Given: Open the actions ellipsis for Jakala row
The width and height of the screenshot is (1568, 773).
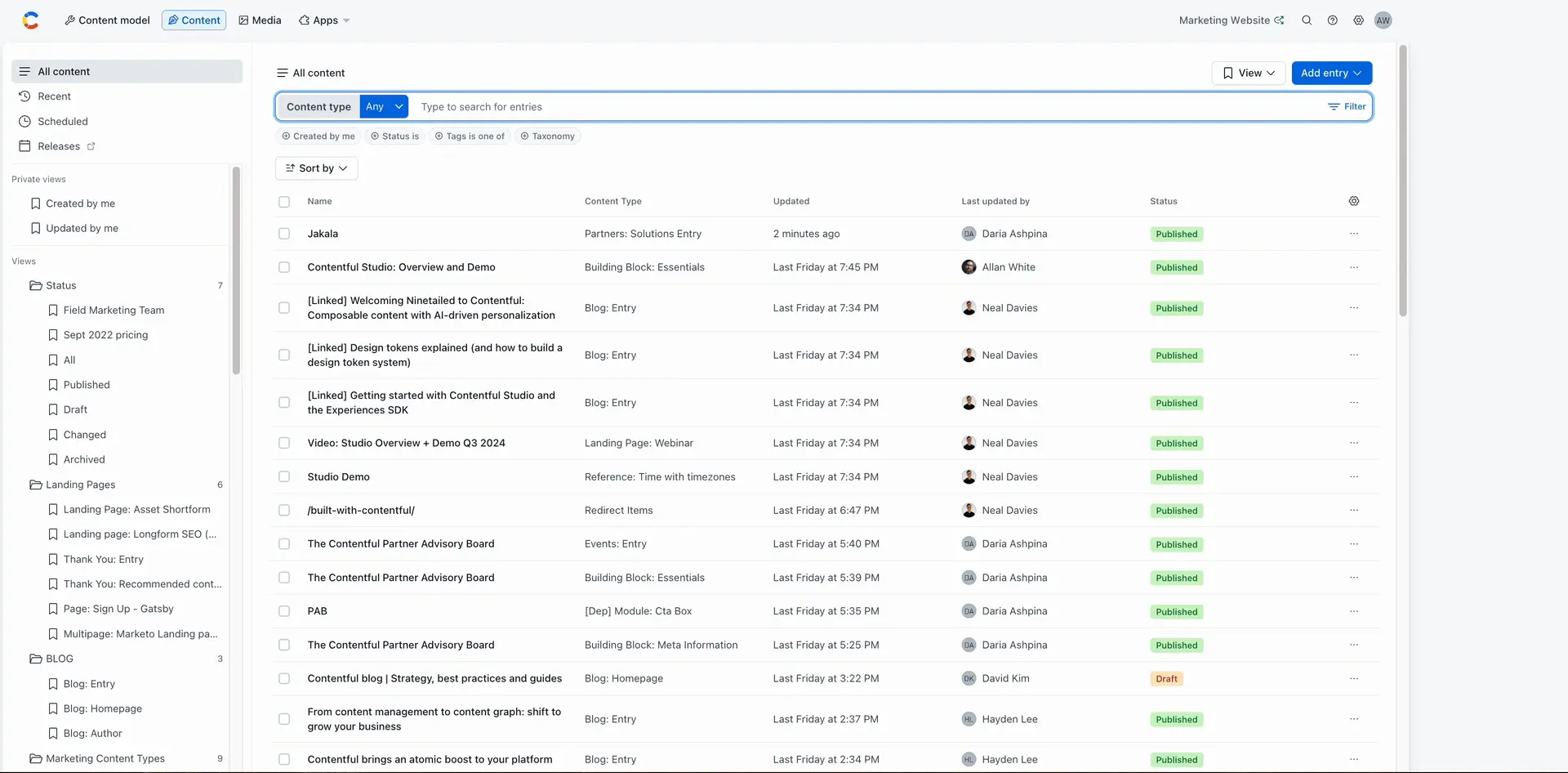Looking at the screenshot, I should point(1354,234).
